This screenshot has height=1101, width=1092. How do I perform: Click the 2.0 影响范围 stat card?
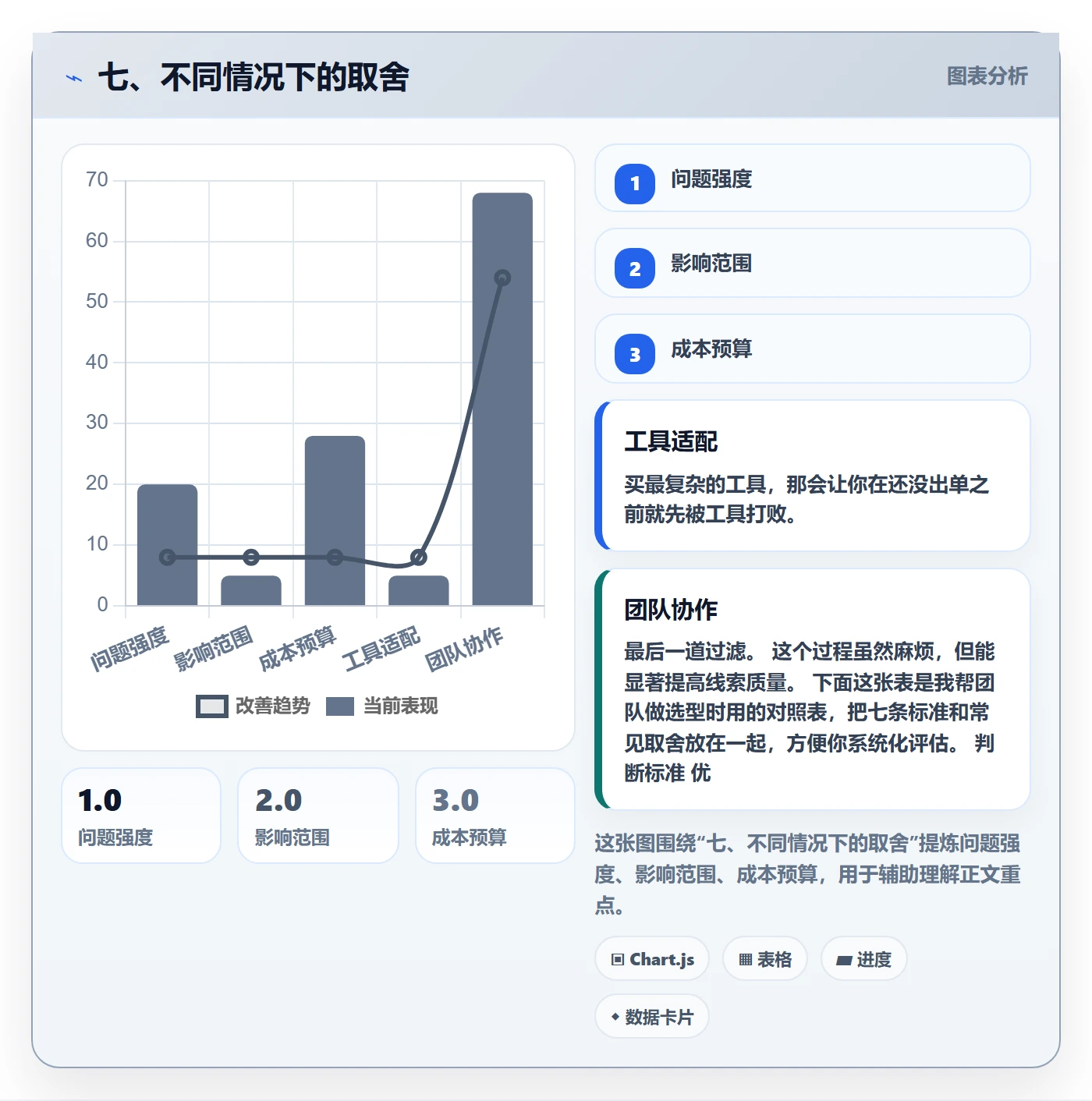(x=318, y=816)
